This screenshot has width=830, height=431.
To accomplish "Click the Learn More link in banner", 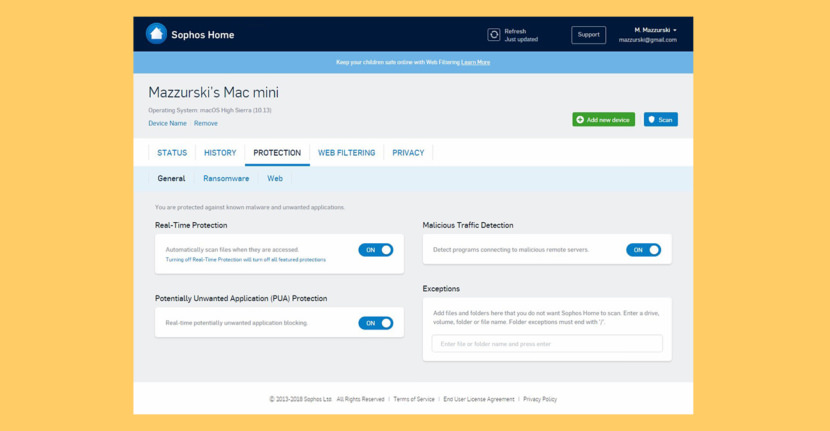I will (475, 62).
